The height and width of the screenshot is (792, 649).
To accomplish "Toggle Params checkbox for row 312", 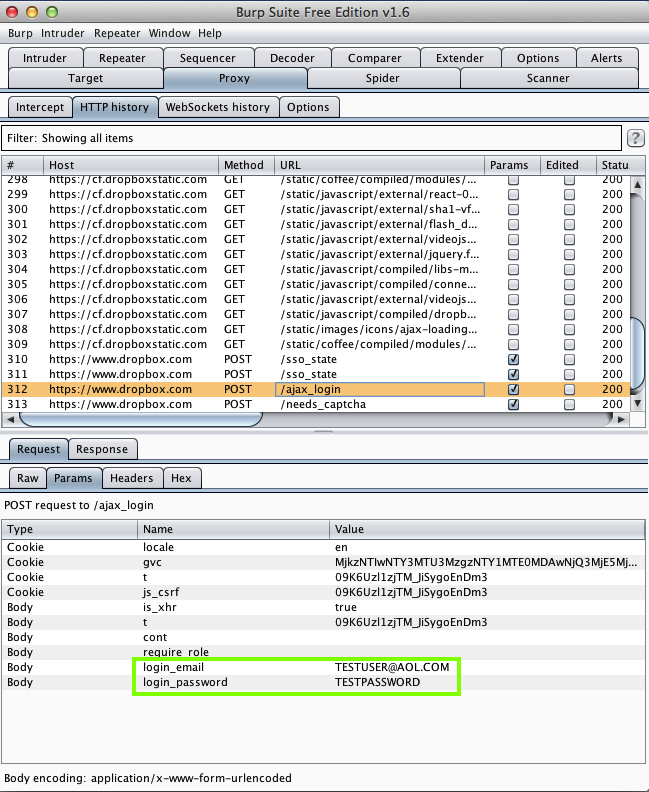I will click(x=513, y=389).
